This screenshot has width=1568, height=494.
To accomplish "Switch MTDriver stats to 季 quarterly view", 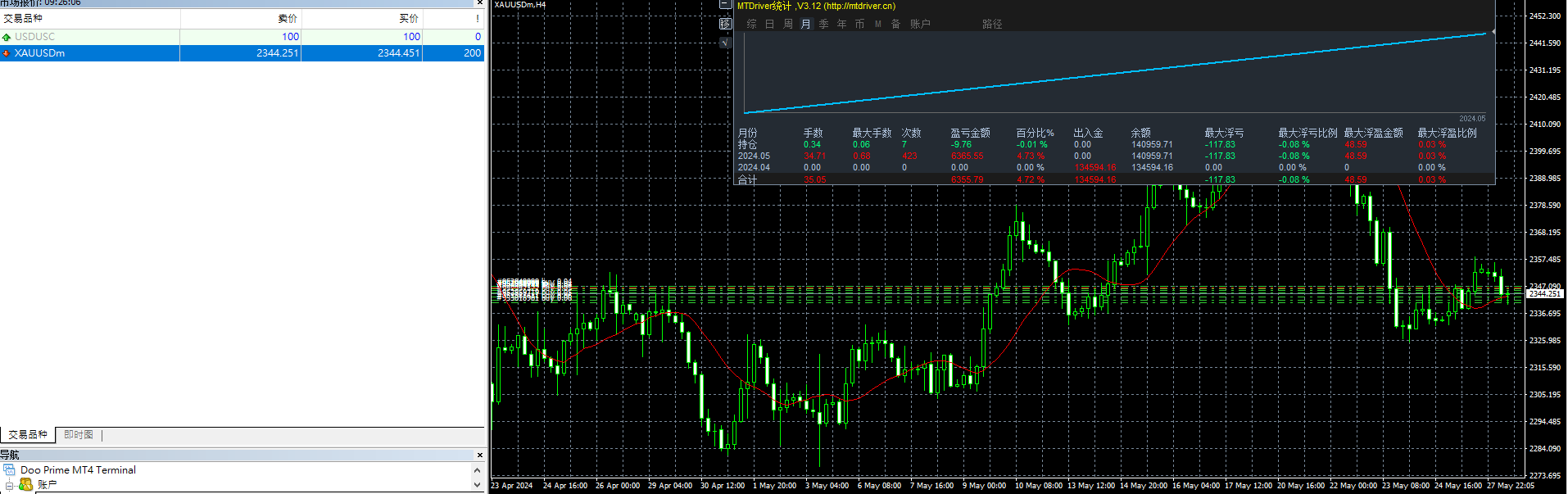I will tap(824, 25).
